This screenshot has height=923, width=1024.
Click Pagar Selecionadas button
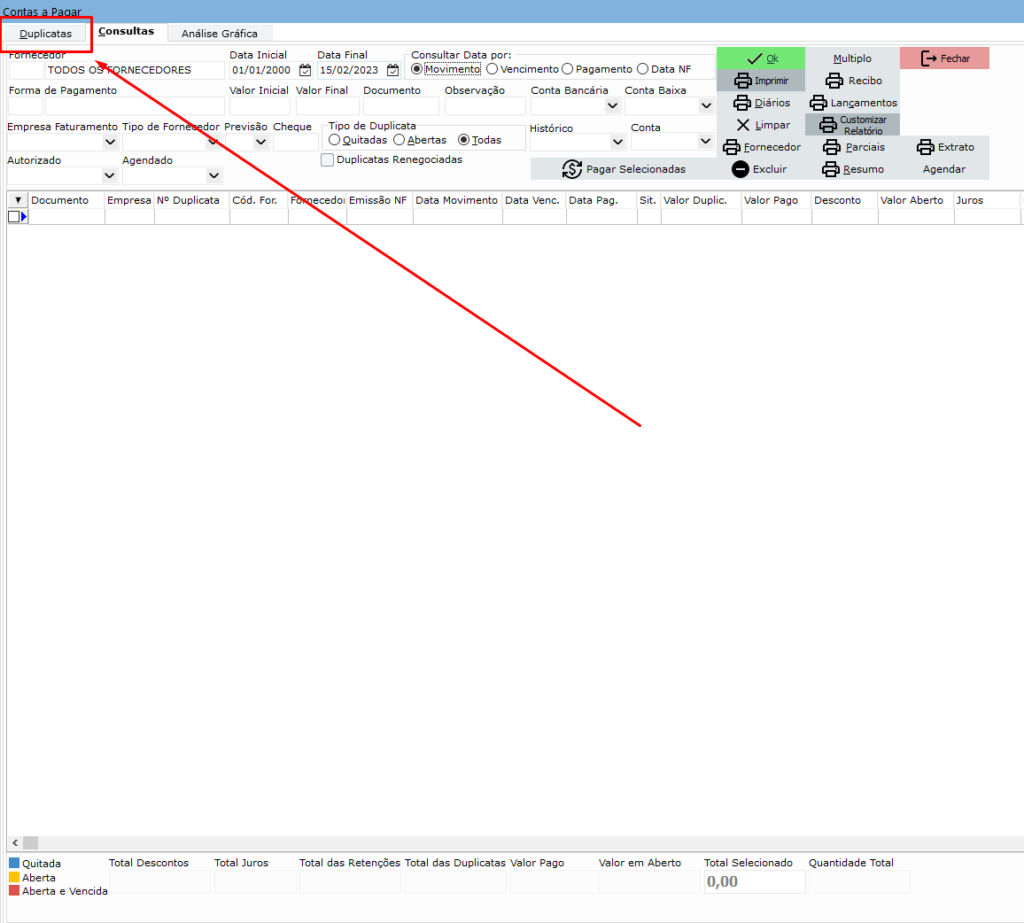(624, 169)
